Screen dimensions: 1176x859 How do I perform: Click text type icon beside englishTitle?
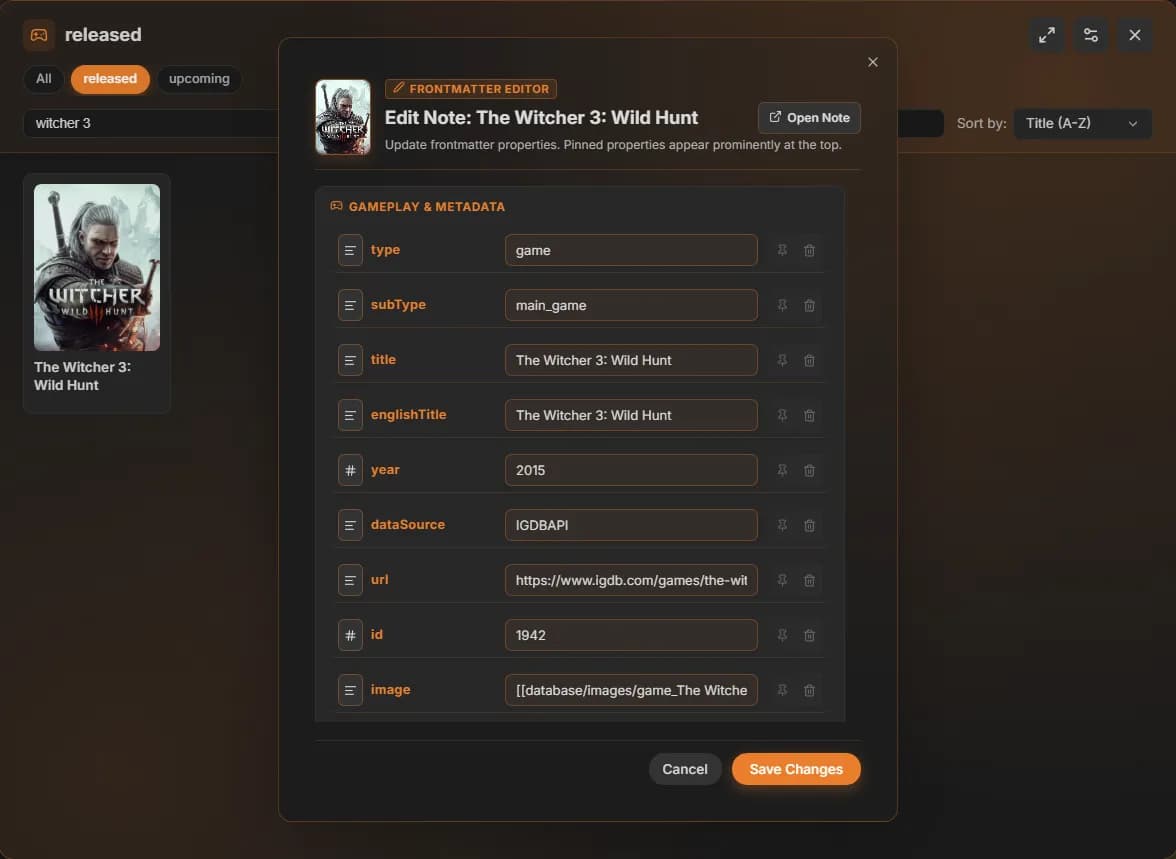click(x=350, y=415)
